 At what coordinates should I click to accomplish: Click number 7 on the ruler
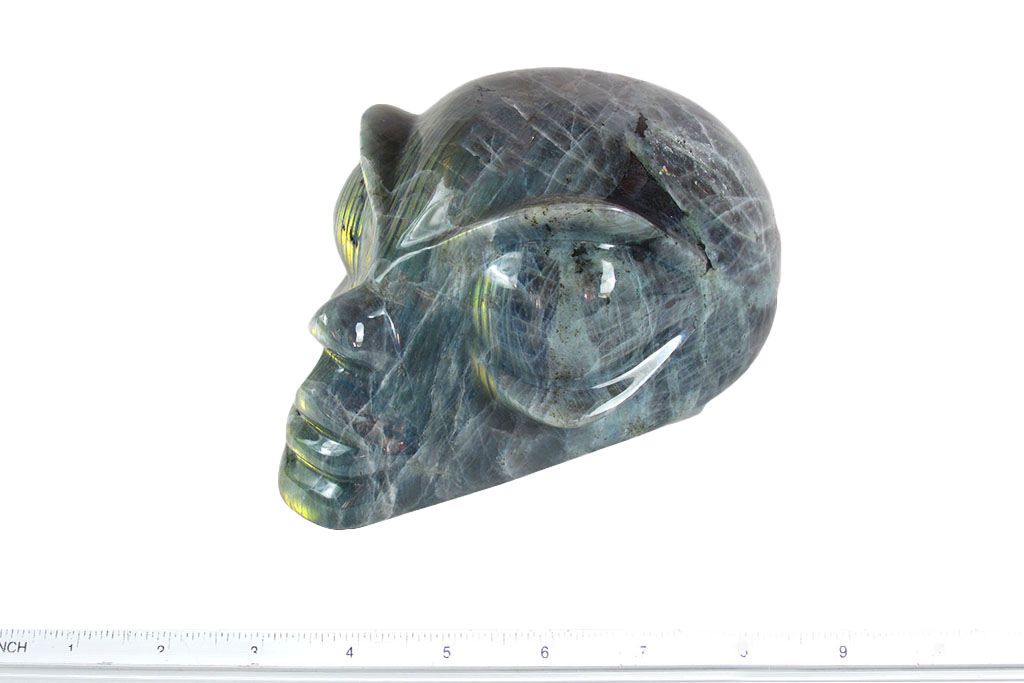tap(643, 652)
